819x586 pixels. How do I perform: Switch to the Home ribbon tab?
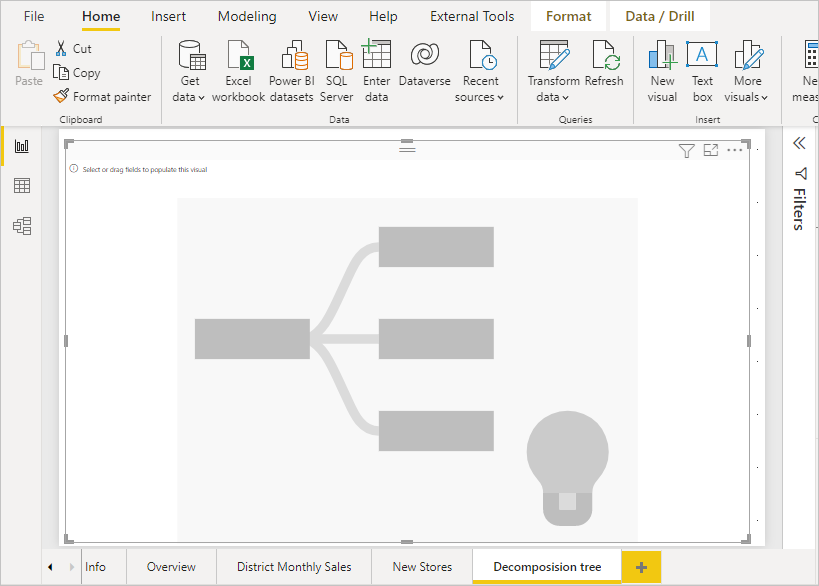(101, 16)
